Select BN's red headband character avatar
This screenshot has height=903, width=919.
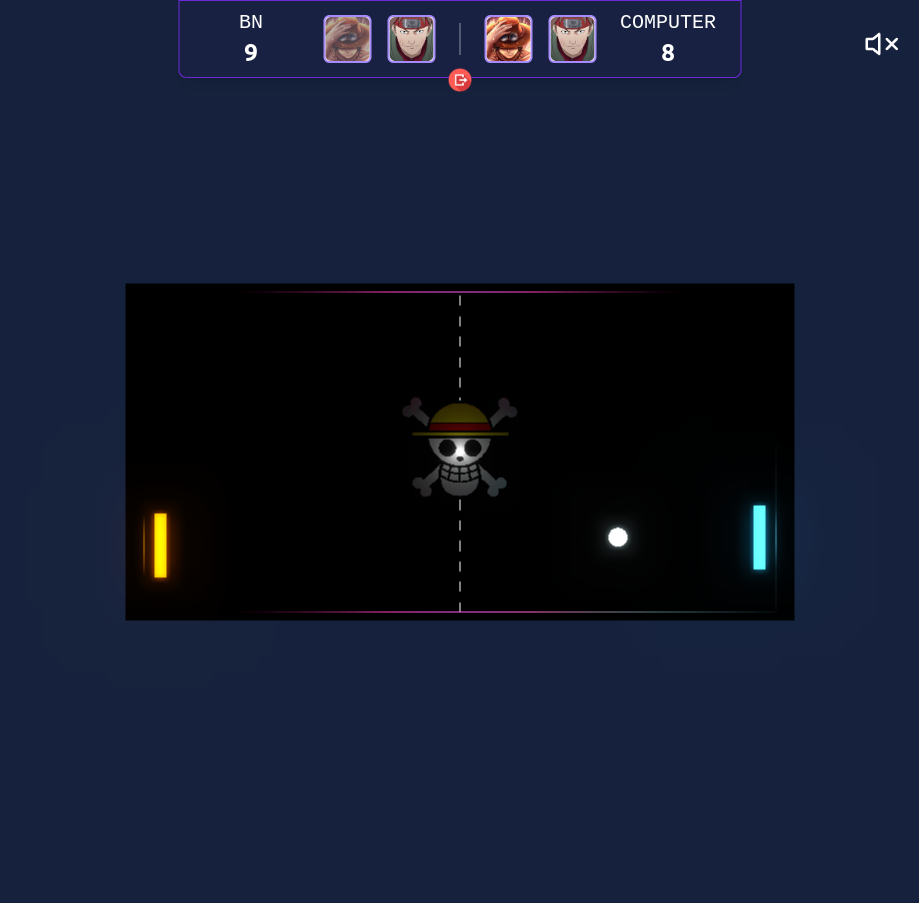point(411,39)
